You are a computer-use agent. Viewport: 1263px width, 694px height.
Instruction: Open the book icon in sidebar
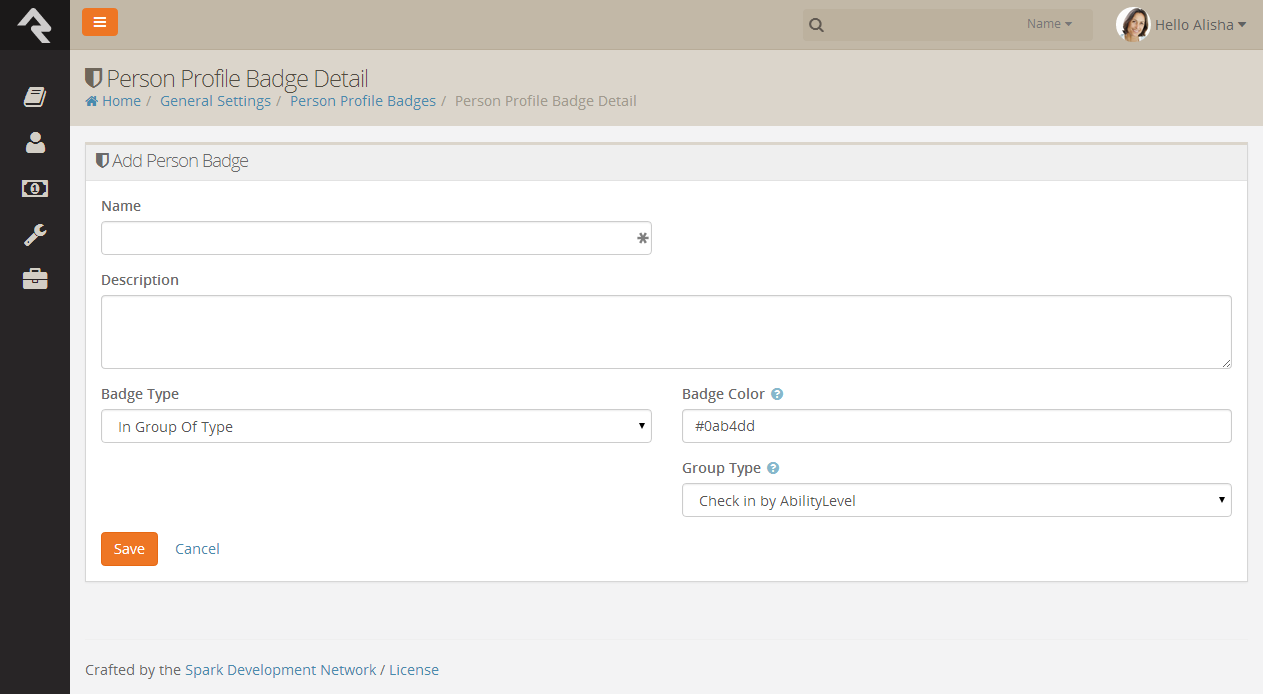(35, 97)
